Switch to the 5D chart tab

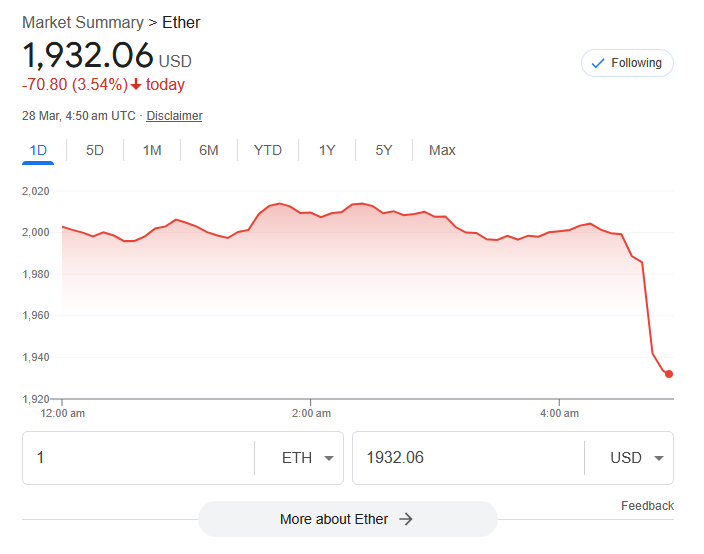pyautogui.click(x=95, y=150)
